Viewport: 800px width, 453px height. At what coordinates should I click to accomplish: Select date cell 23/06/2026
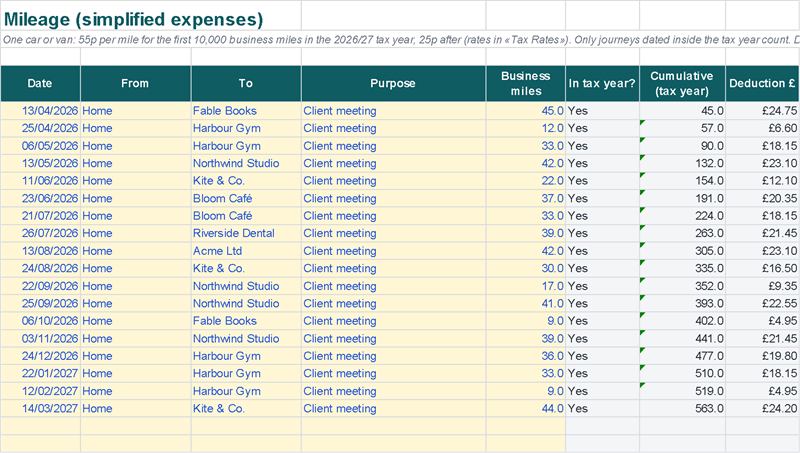[x=40, y=198]
